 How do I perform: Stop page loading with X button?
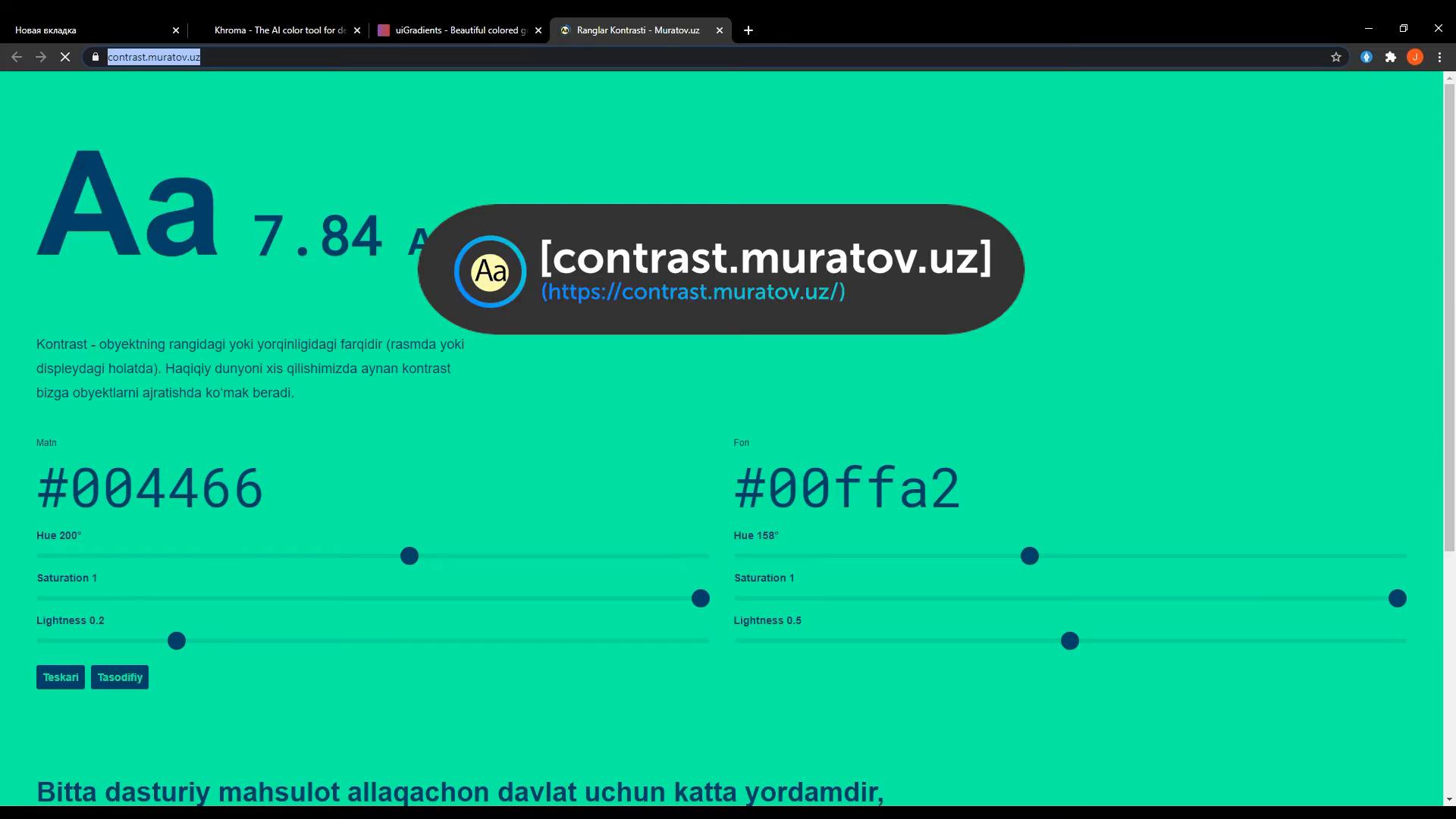point(65,57)
